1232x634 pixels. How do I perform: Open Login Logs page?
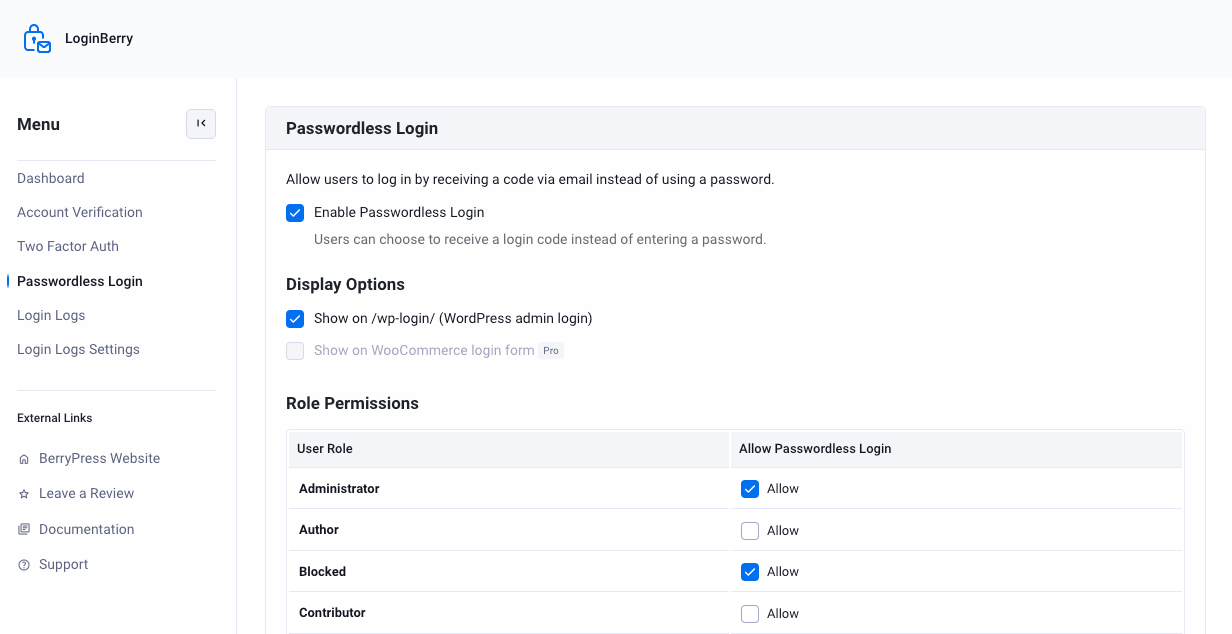tap(51, 315)
